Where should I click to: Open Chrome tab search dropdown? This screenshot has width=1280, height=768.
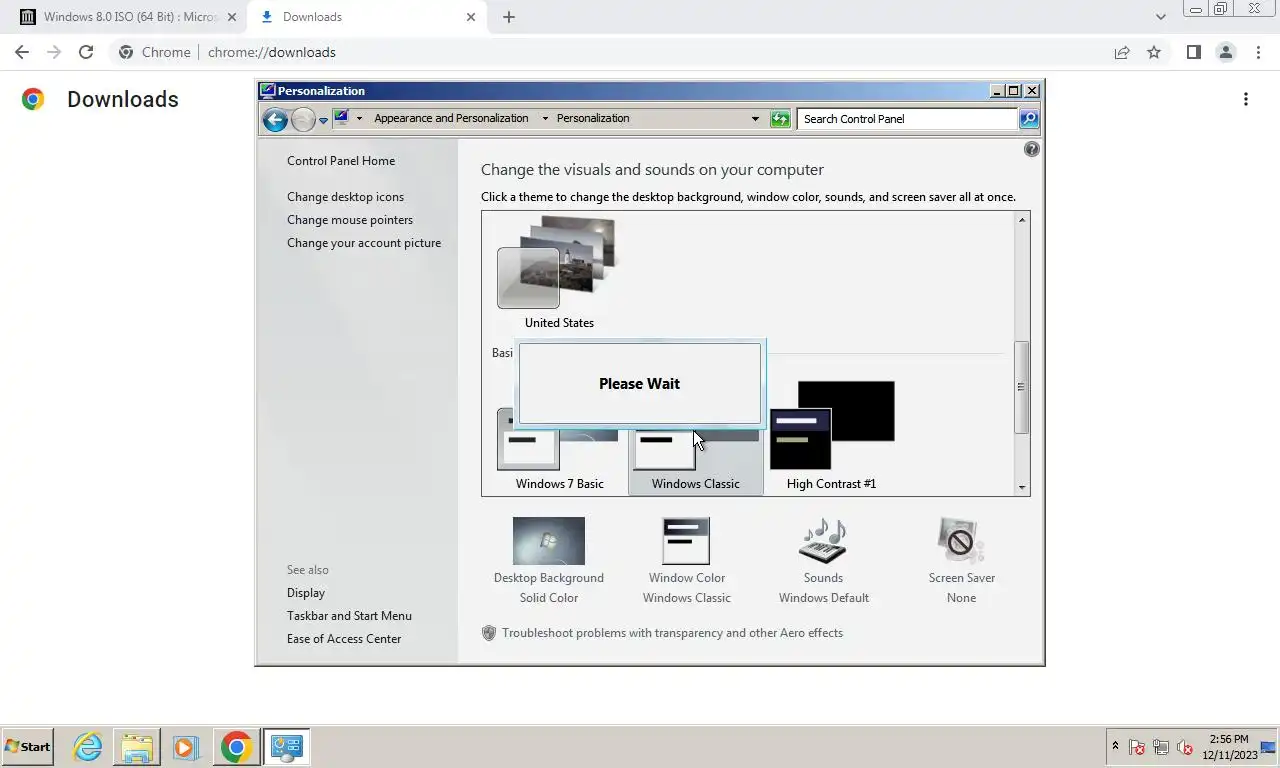click(1160, 17)
